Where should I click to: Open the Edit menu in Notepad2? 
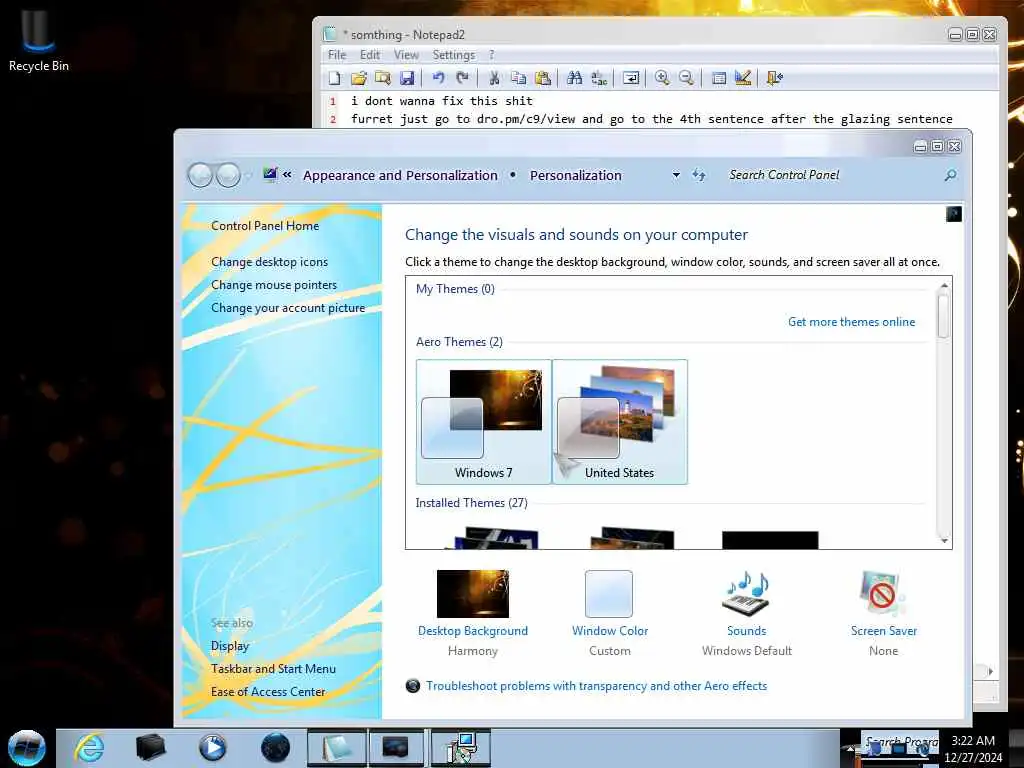[x=370, y=55]
